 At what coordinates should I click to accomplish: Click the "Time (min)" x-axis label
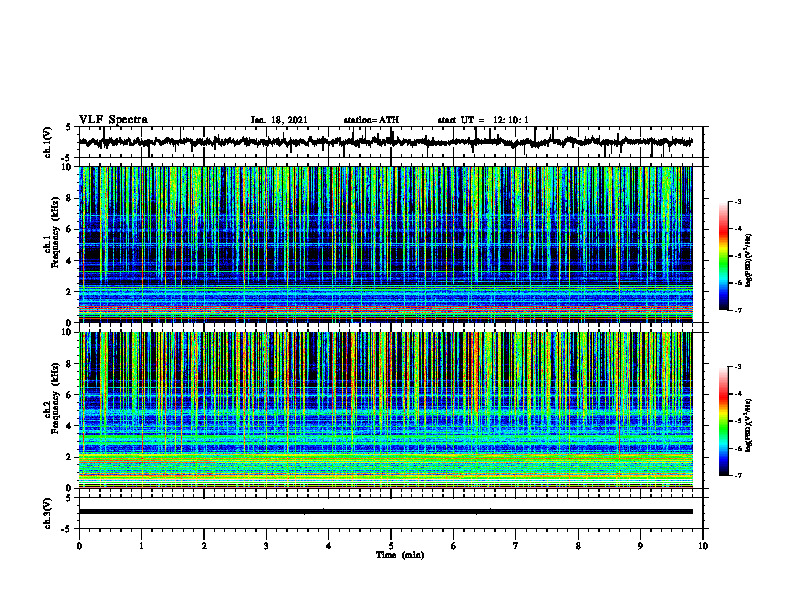[400, 555]
